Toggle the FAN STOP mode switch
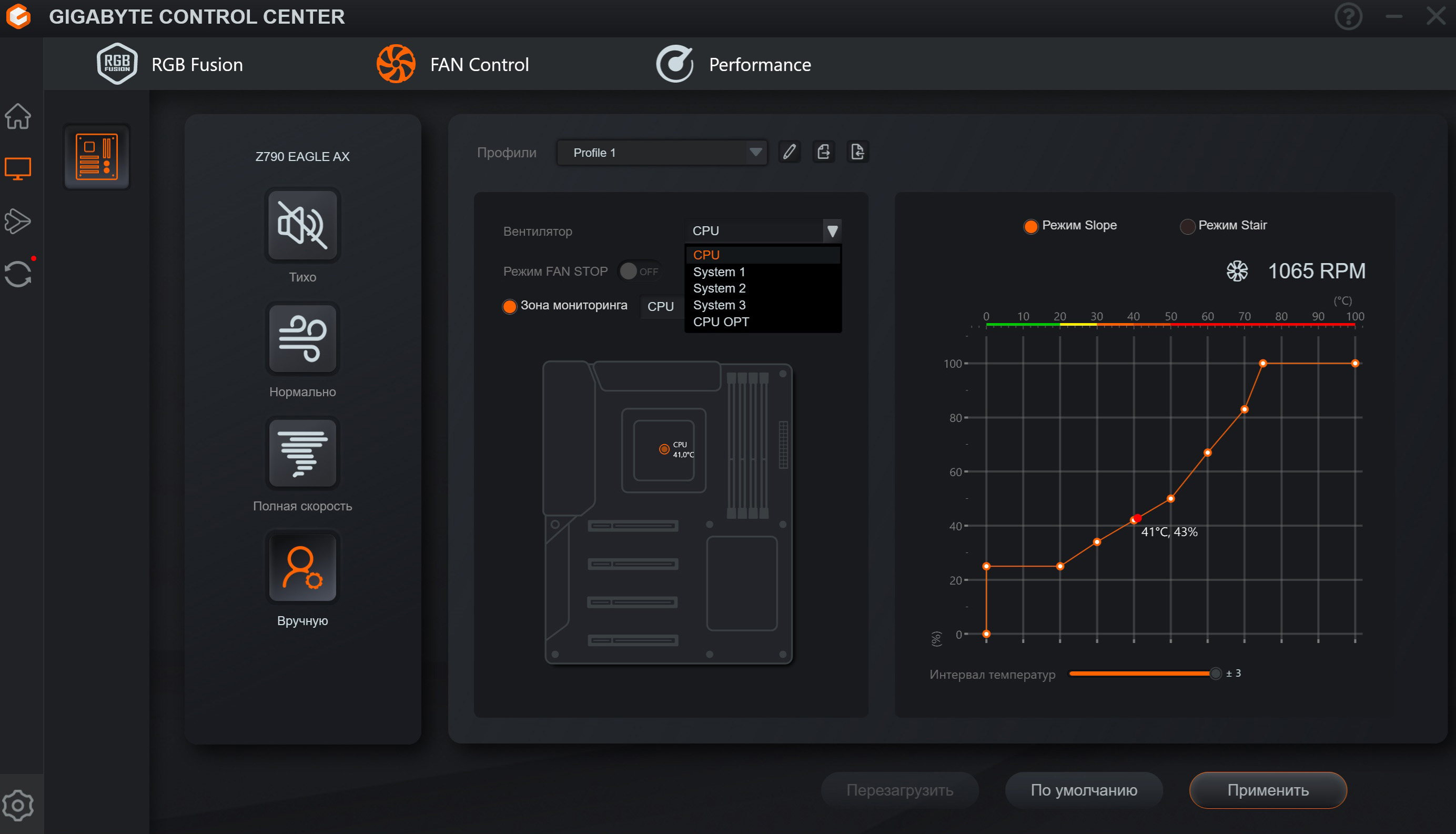Image resolution: width=1456 pixels, height=834 pixels. pos(640,271)
